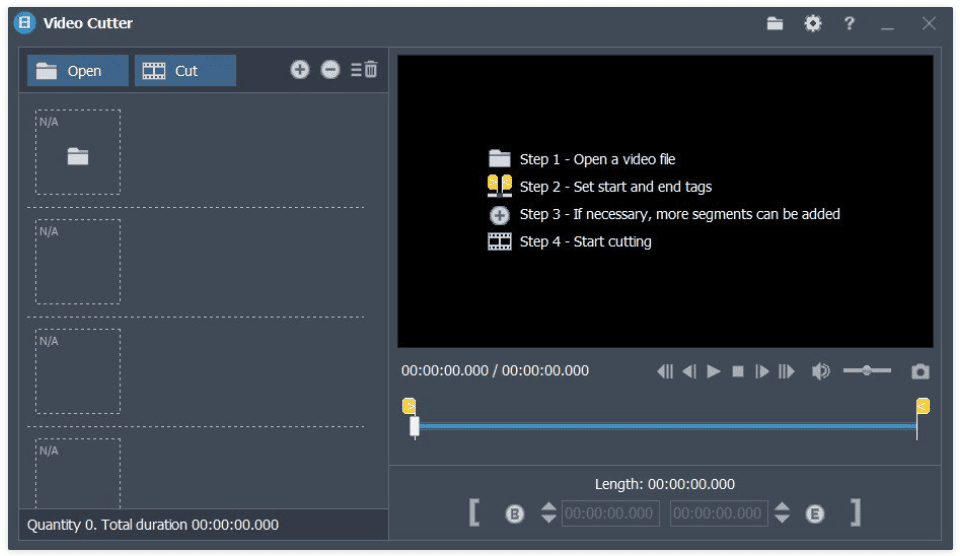Image resolution: width=960 pixels, height=556 pixels.
Task: Click the white playhead handle
Action: [x=414, y=427]
